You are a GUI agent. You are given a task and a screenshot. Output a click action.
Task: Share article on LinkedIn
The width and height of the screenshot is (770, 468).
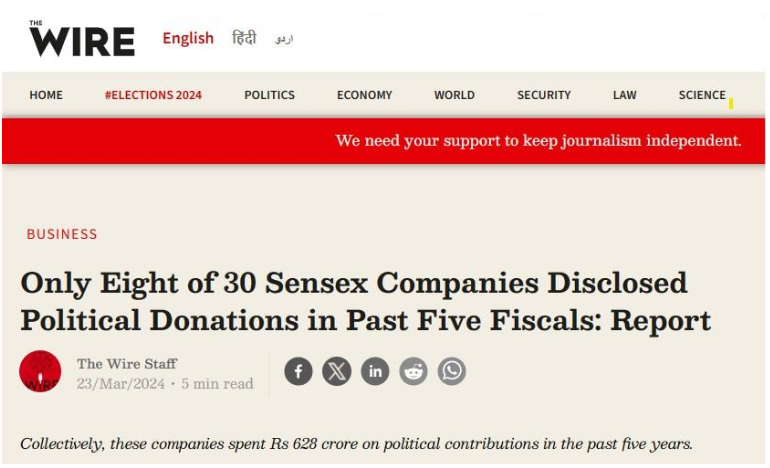[x=375, y=372]
